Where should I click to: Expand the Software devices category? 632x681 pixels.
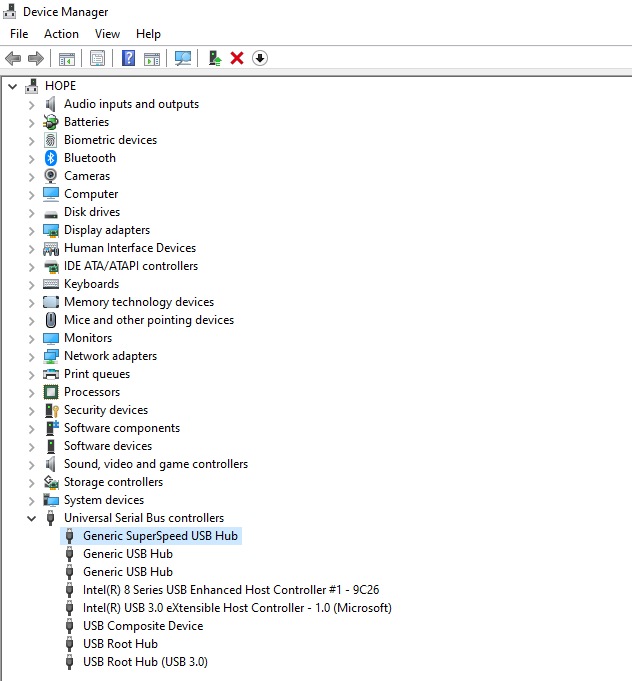click(x=31, y=447)
